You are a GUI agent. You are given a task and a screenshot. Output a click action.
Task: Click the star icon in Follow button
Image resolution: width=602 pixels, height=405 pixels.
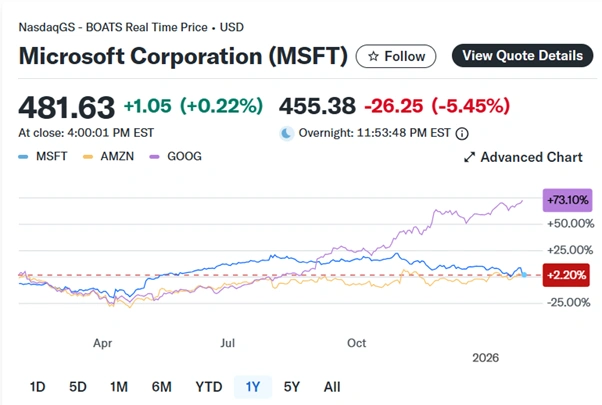[373, 56]
